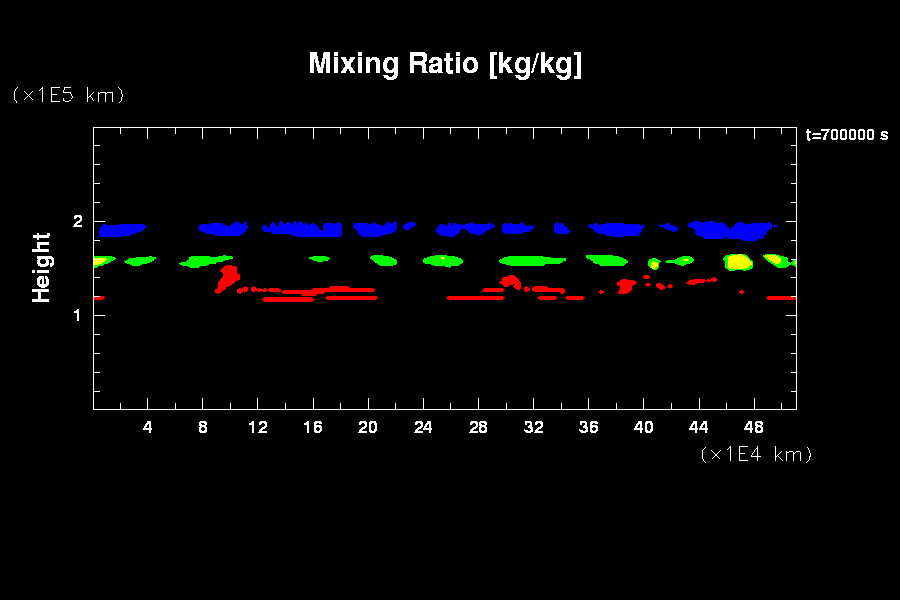
Task: Click x-axis tick label "4"
Action: 148,428
